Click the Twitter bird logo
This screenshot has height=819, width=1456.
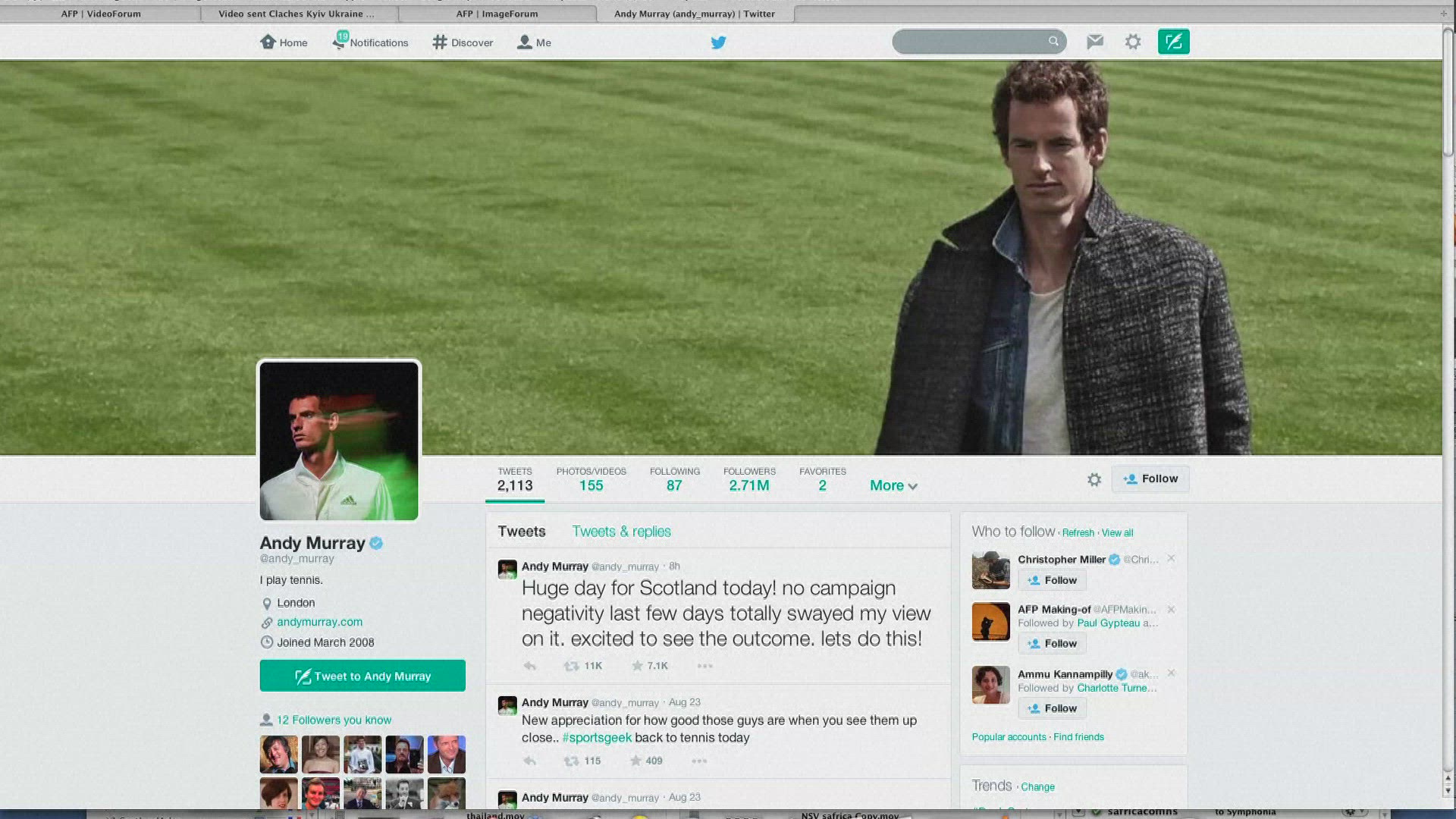718,42
